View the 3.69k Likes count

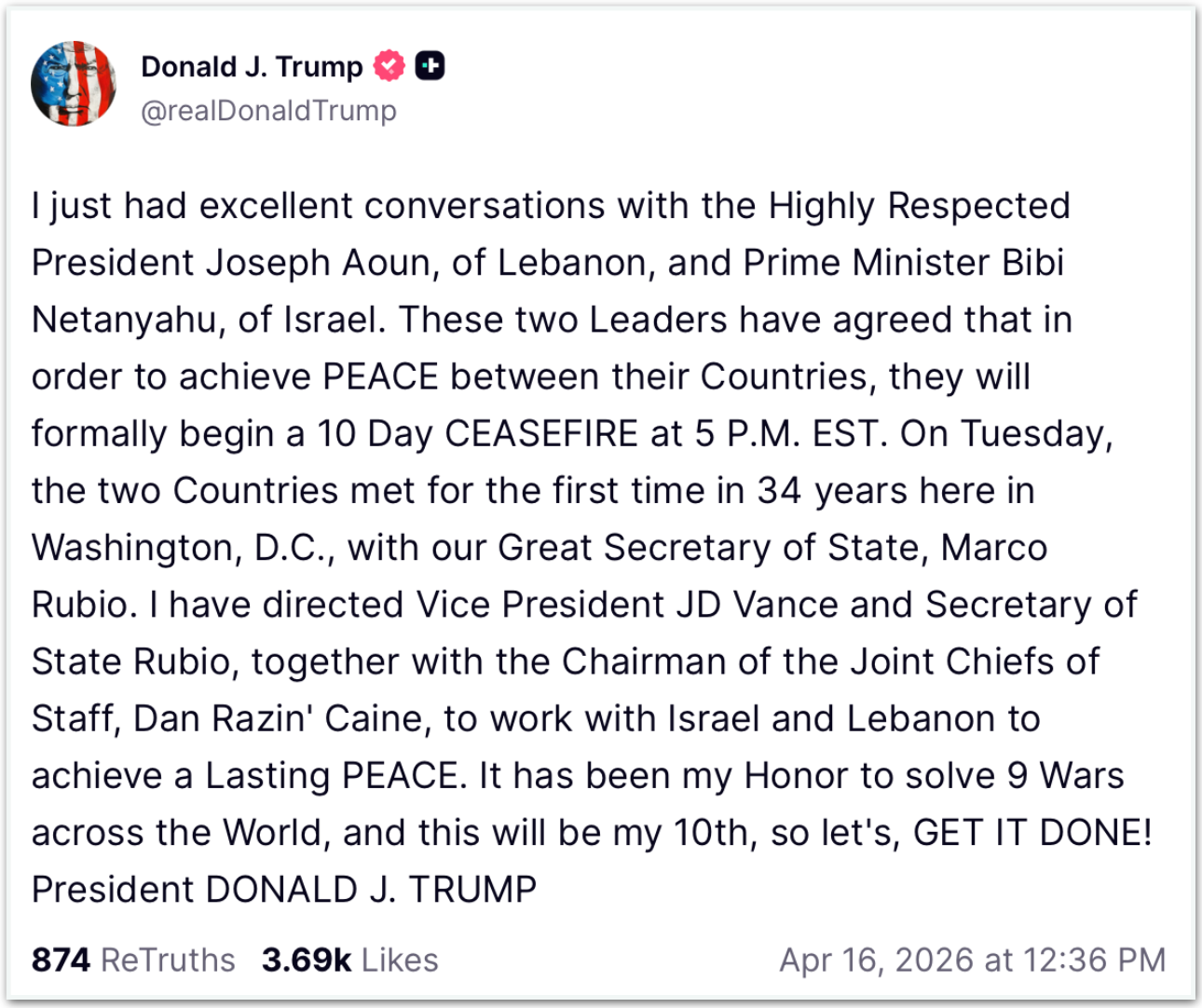(x=349, y=960)
